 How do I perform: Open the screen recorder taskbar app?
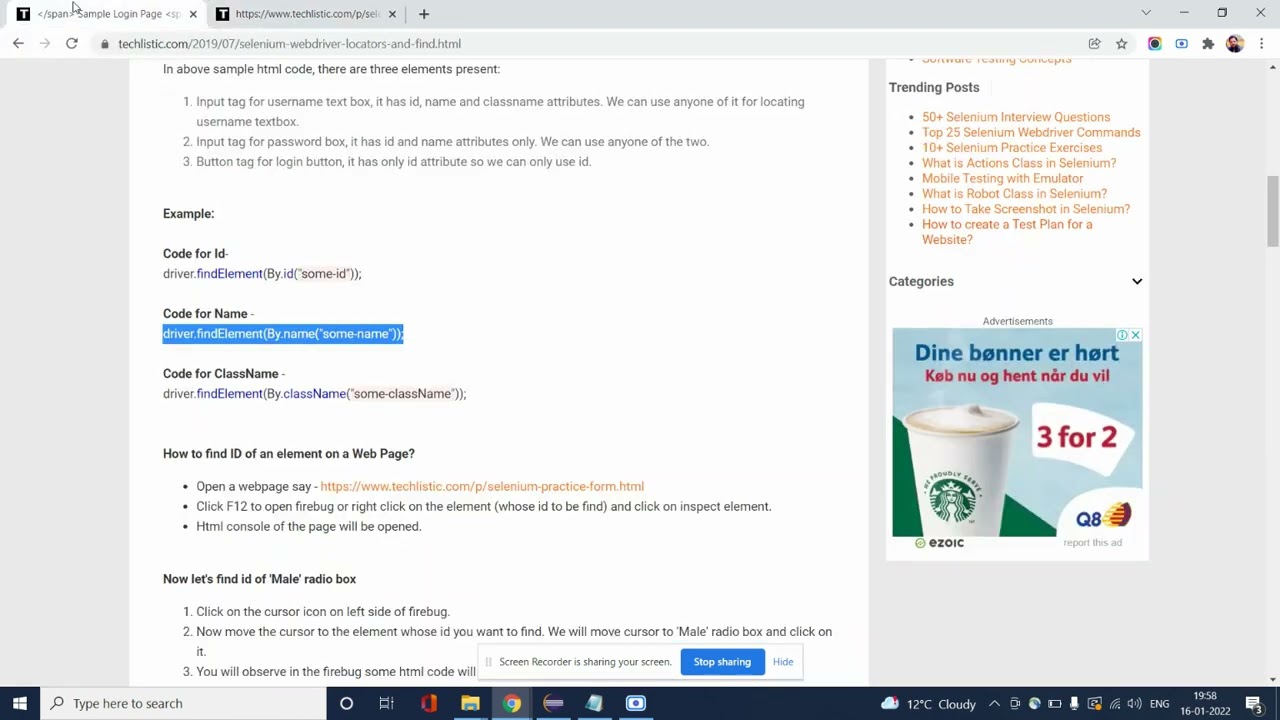636,704
